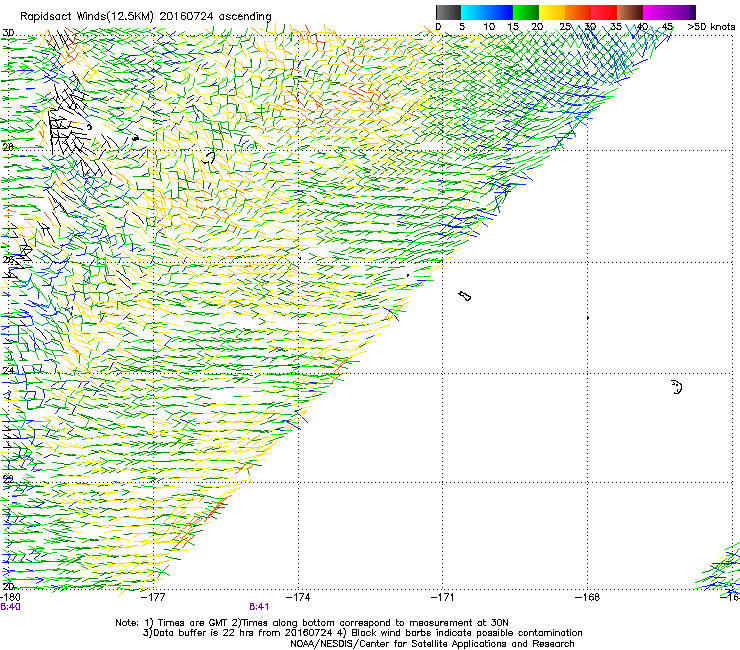Click the purple '8:41' time label
The height and width of the screenshot is (650, 740).
pos(259,607)
